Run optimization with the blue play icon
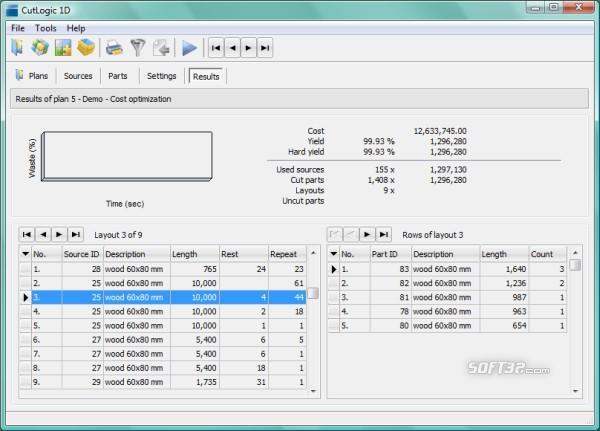 pyautogui.click(x=189, y=48)
